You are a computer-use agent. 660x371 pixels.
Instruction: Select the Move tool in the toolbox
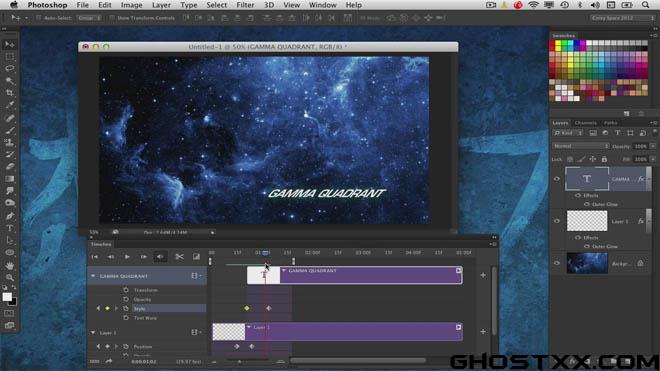pyautogui.click(x=10, y=45)
